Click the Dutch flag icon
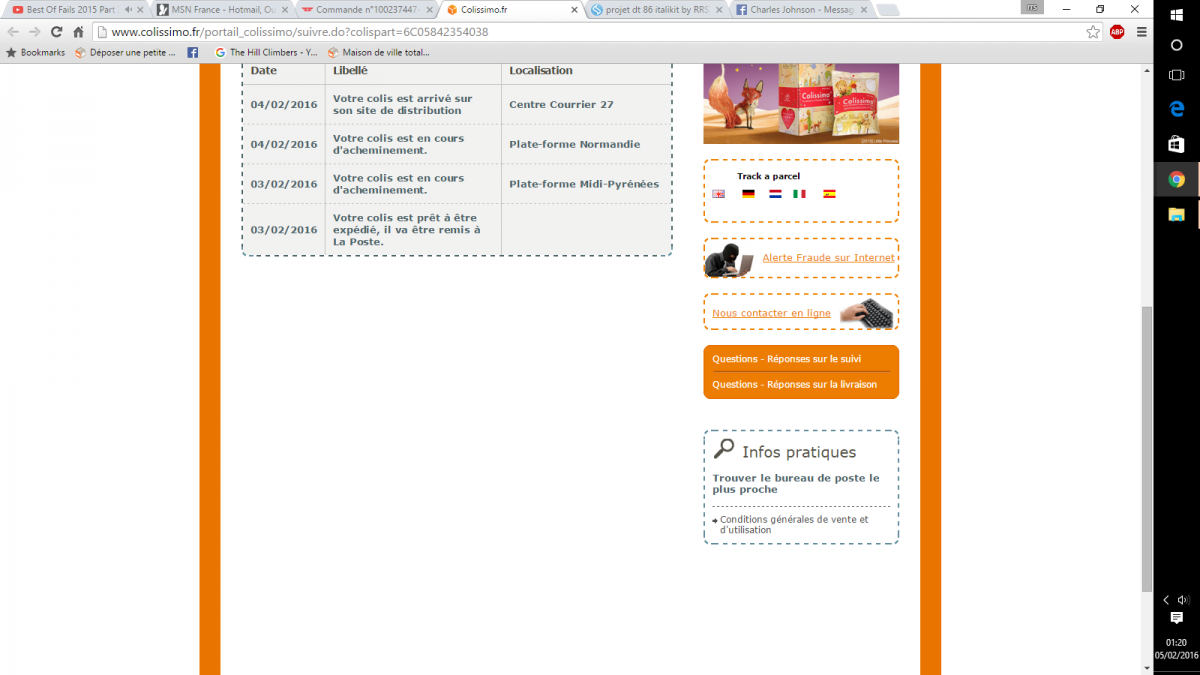This screenshot has height=675, width=1200. point(775,194)
